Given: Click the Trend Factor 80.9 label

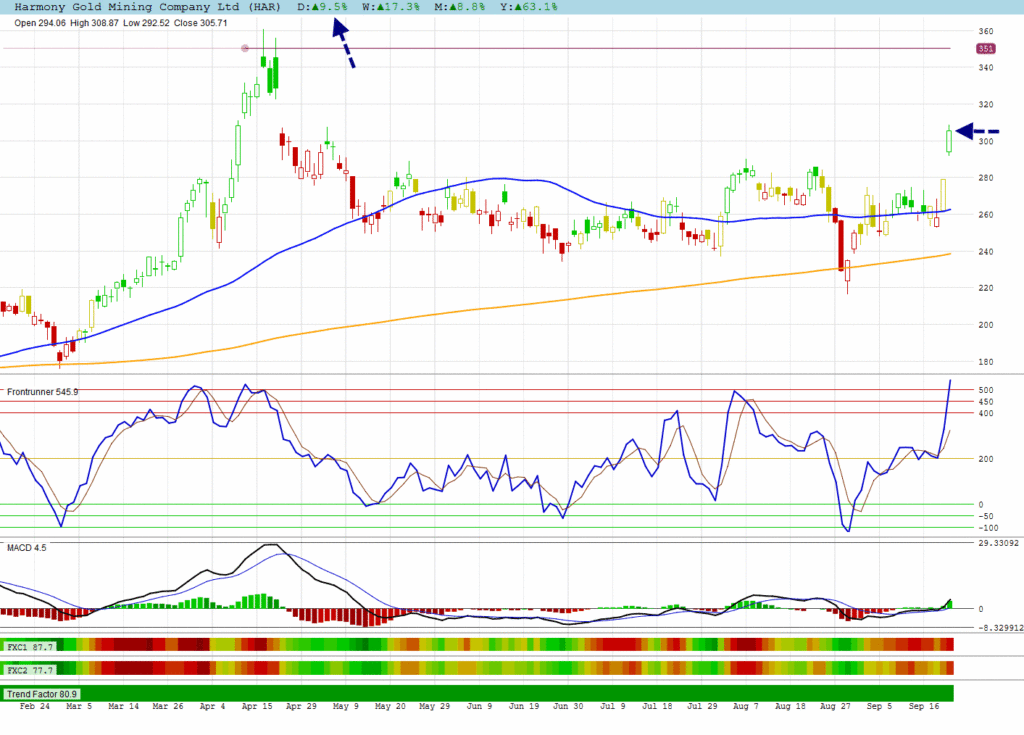Looking at the screenshot, I should pos(42,693).
